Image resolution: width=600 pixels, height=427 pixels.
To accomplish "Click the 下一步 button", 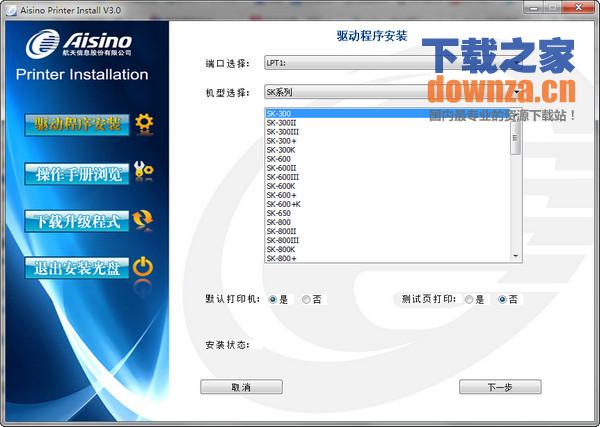I will pos(500,387).
